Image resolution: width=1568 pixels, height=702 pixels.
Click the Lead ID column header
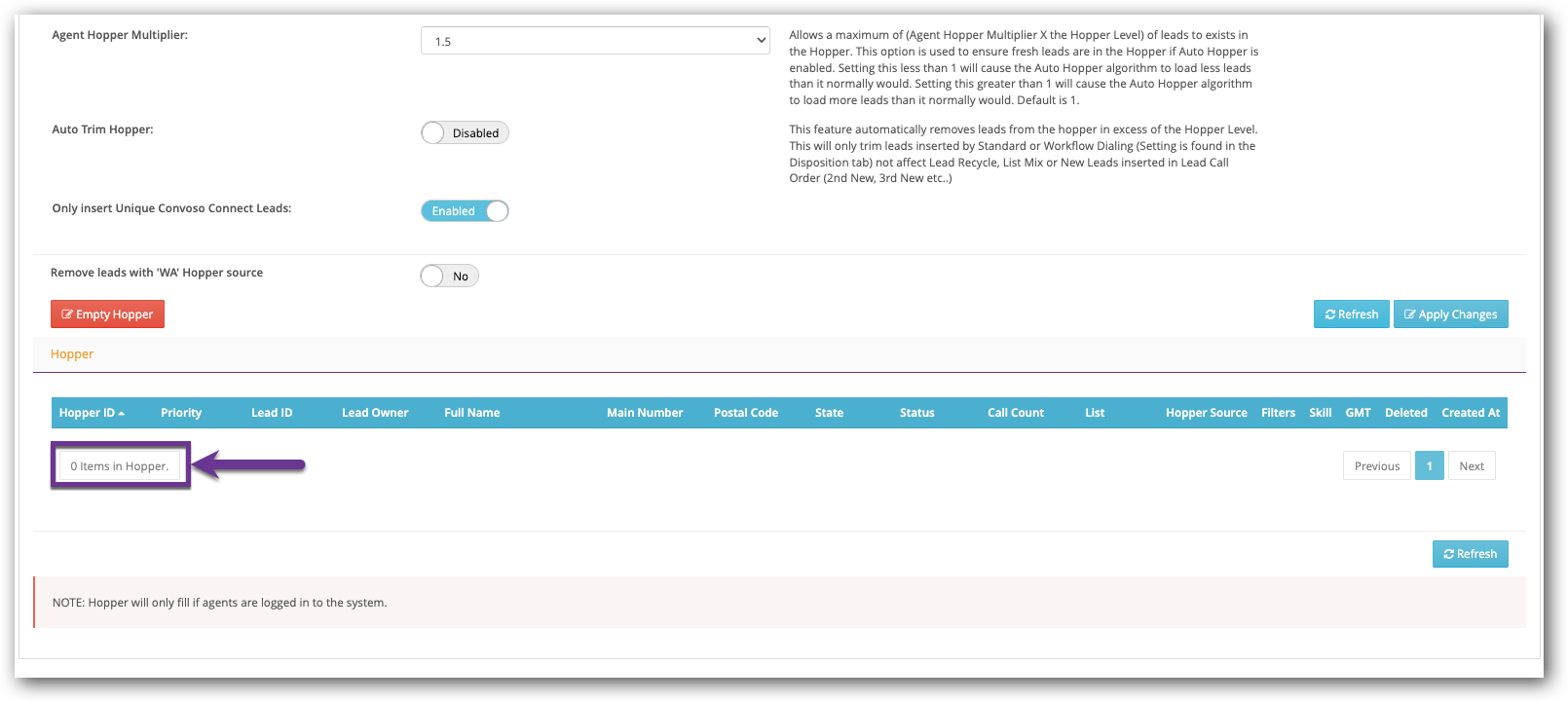tap(272, 413)
